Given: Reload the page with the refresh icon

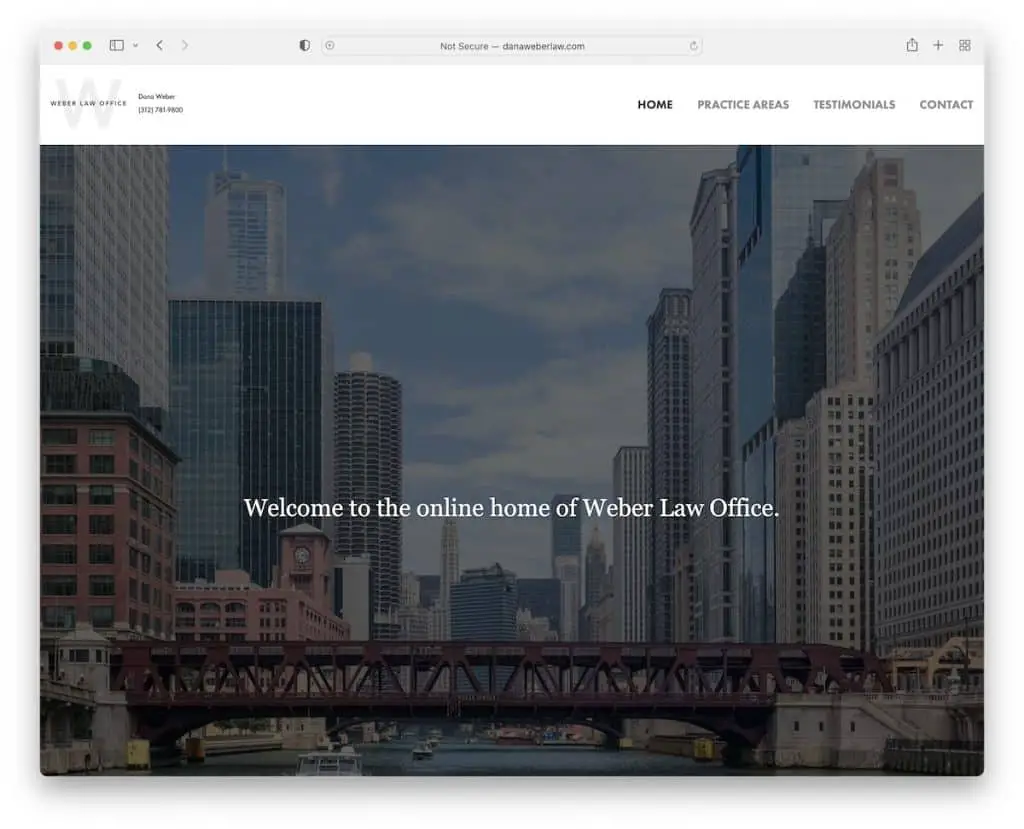Looking at the screenshot, I should [694, 46].
